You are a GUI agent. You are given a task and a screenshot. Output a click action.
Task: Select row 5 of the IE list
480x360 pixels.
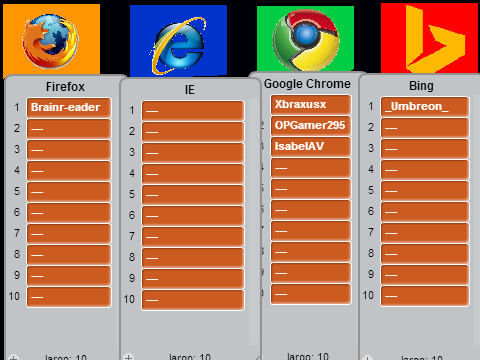193,194
